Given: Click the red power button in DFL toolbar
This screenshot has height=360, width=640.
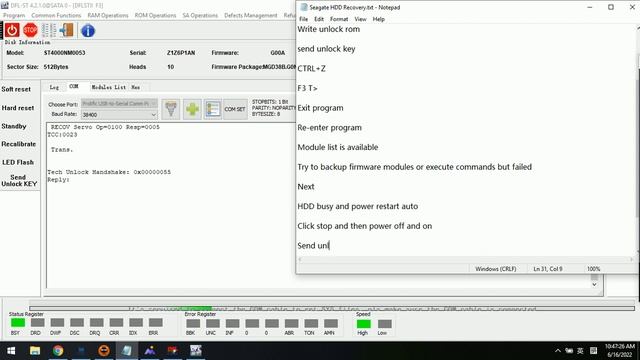Looking at the screenshot, I should coord(12,30).
